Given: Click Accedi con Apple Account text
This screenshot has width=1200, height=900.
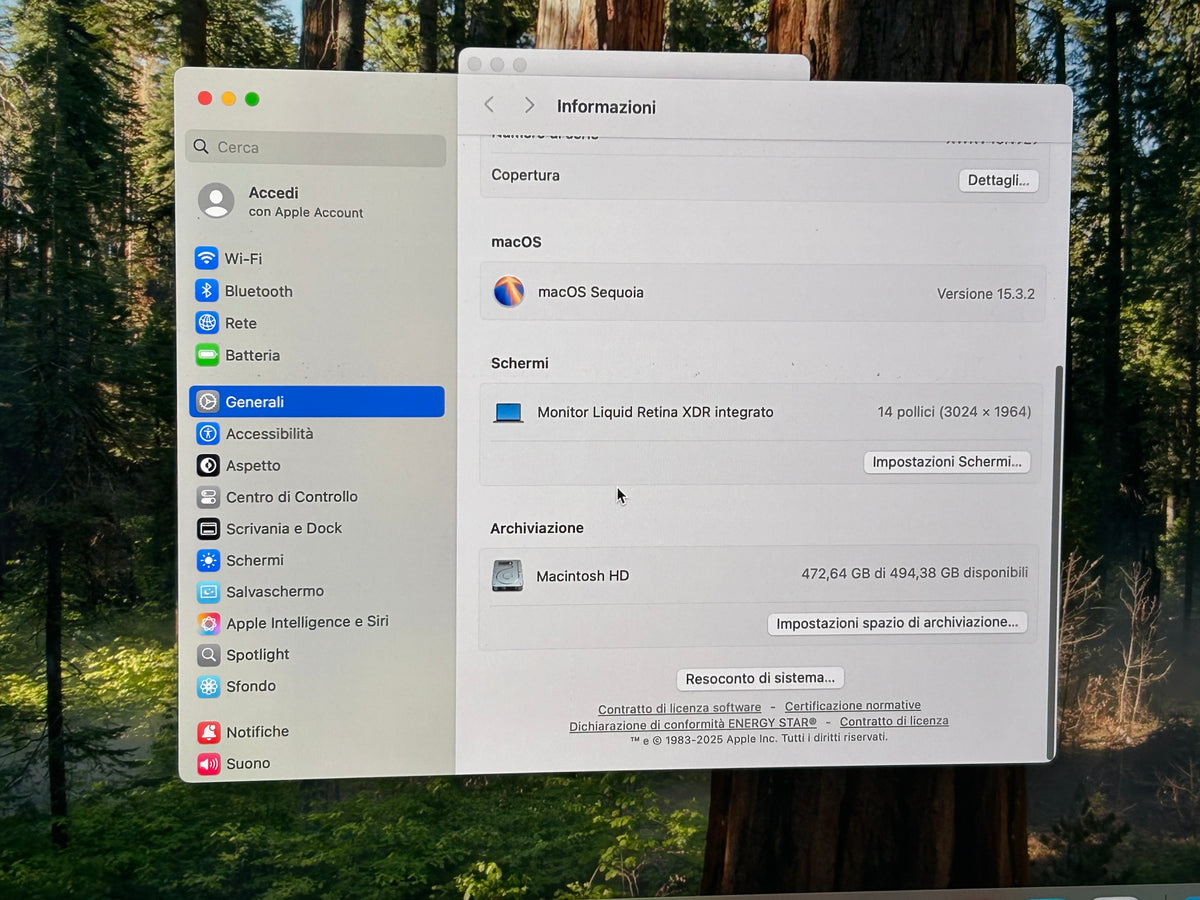Looking at the screenshot, I should point(305,202).
